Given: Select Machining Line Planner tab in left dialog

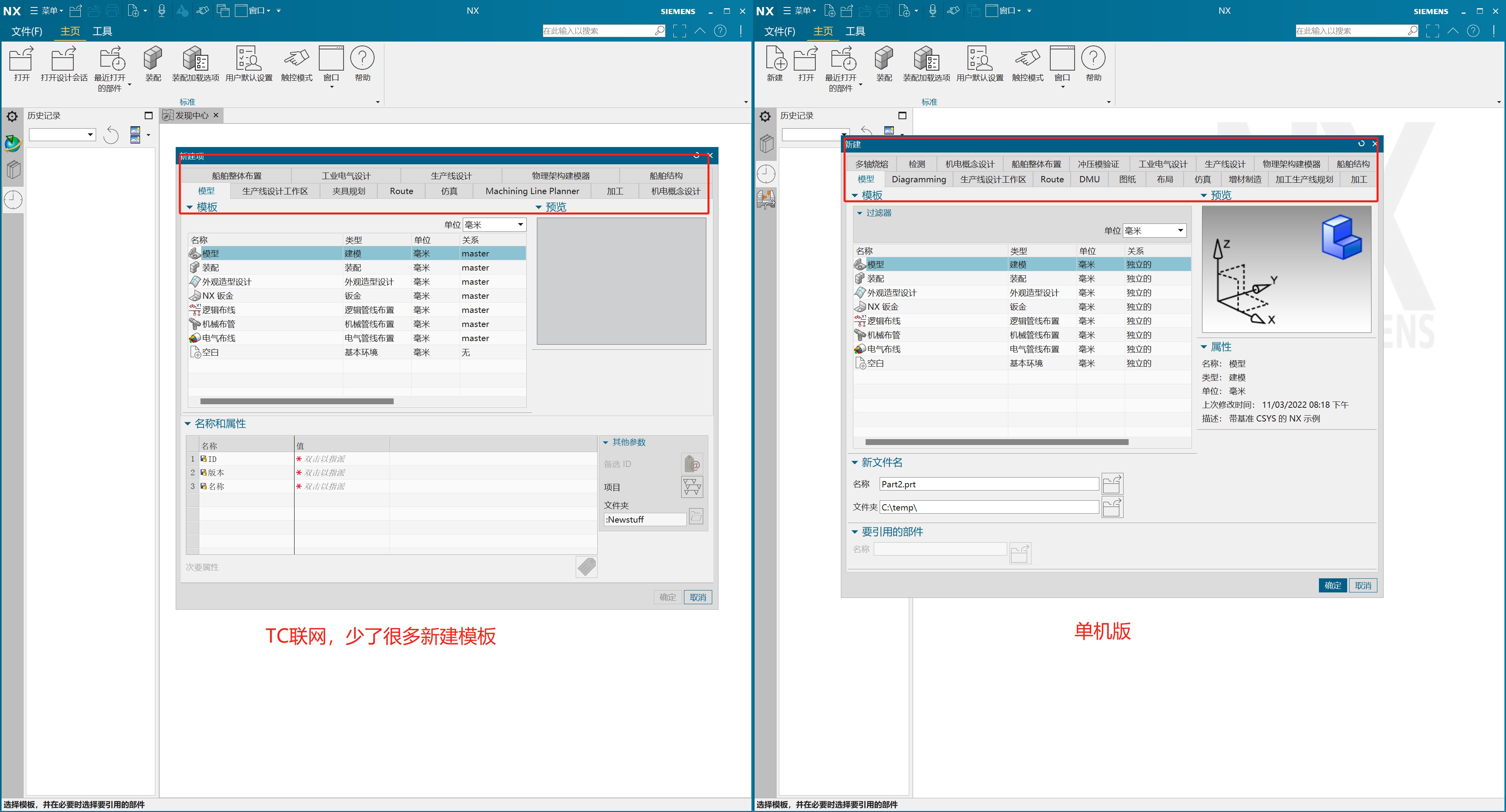Looking at the screenshot, I should point(532,191).
